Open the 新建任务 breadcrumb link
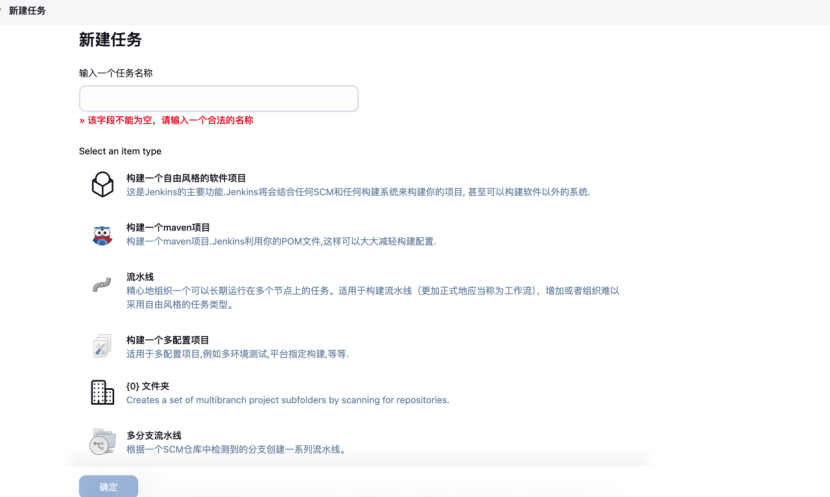This screenshot has height=497, width=830. [x=27, y=11]
